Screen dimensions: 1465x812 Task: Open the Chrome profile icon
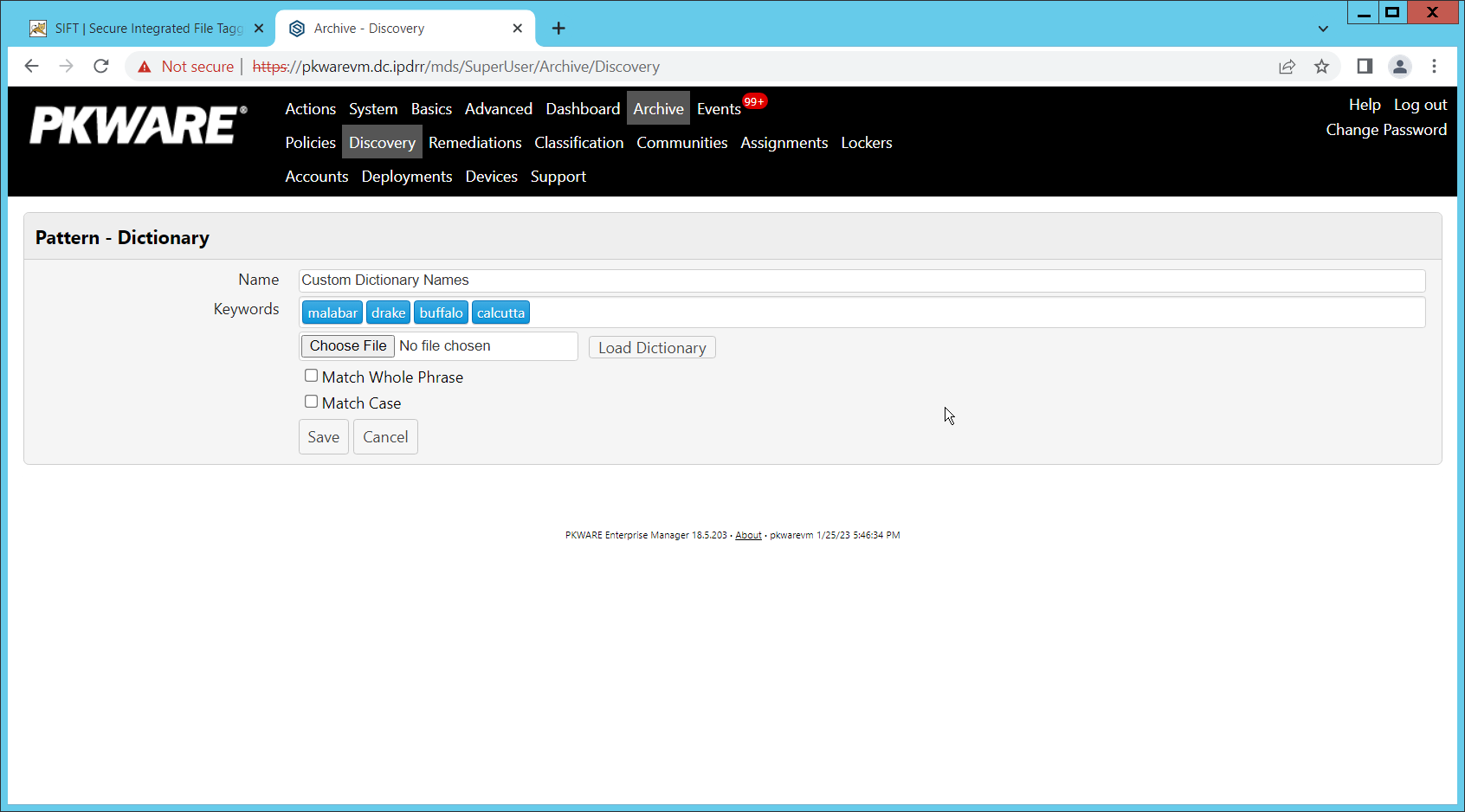(x=1399, y=67)
